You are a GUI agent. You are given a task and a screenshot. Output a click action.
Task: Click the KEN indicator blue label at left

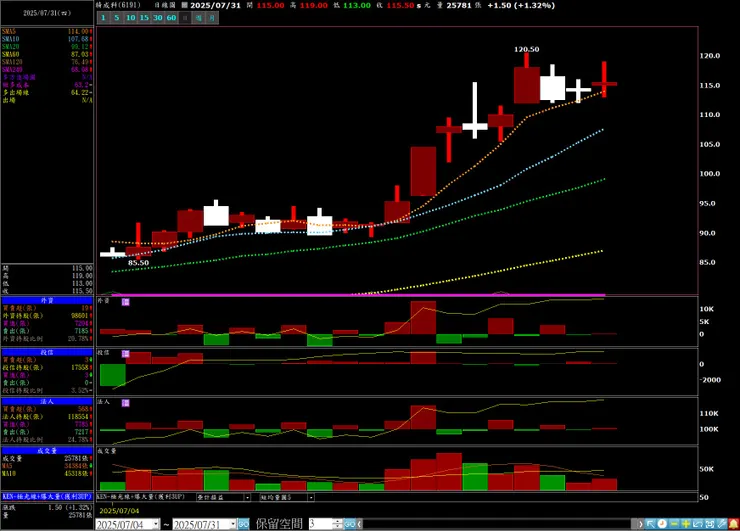tap(47, 497)
